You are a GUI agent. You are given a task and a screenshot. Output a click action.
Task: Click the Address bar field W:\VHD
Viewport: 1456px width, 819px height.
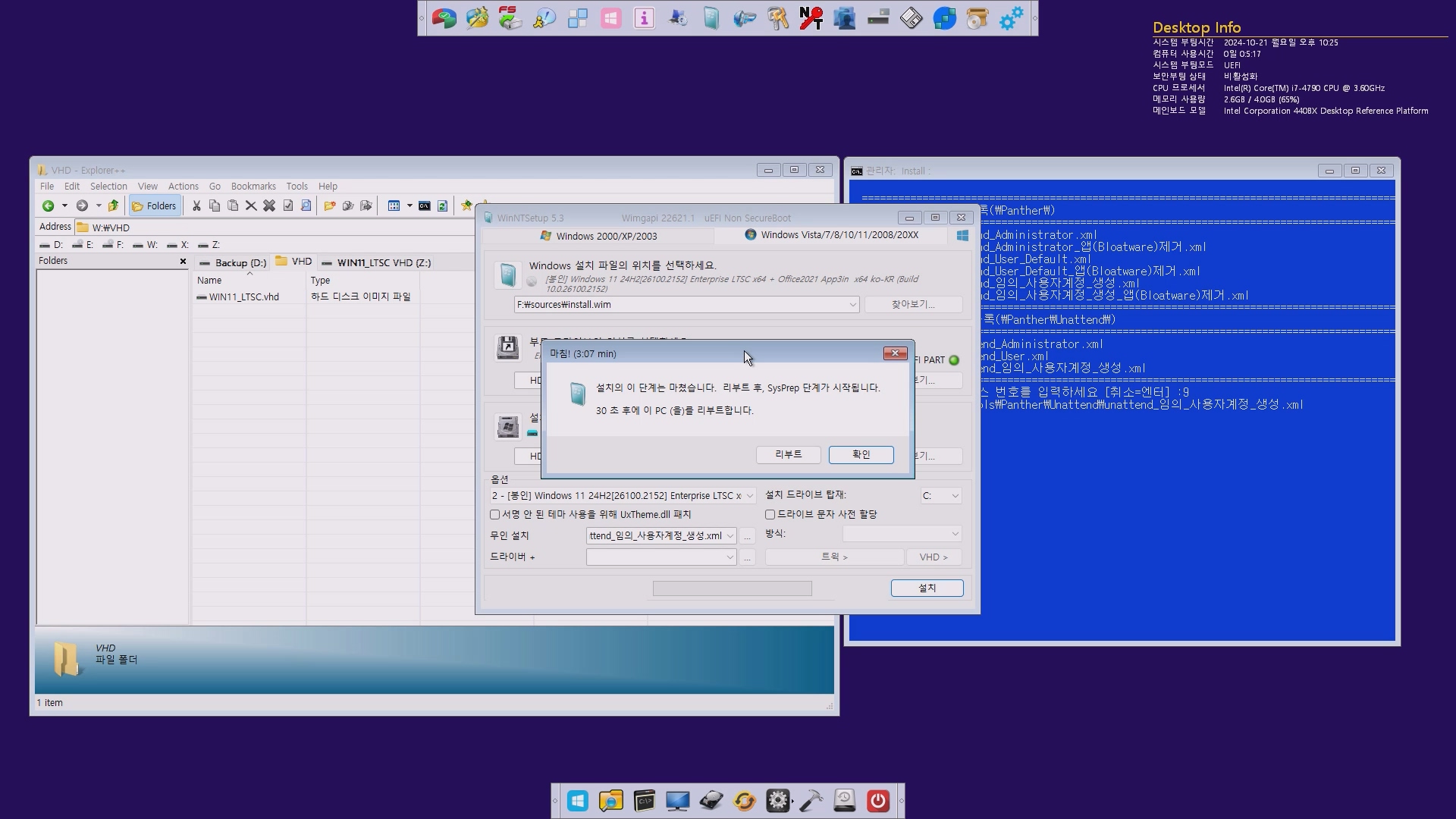click(273, 227)
